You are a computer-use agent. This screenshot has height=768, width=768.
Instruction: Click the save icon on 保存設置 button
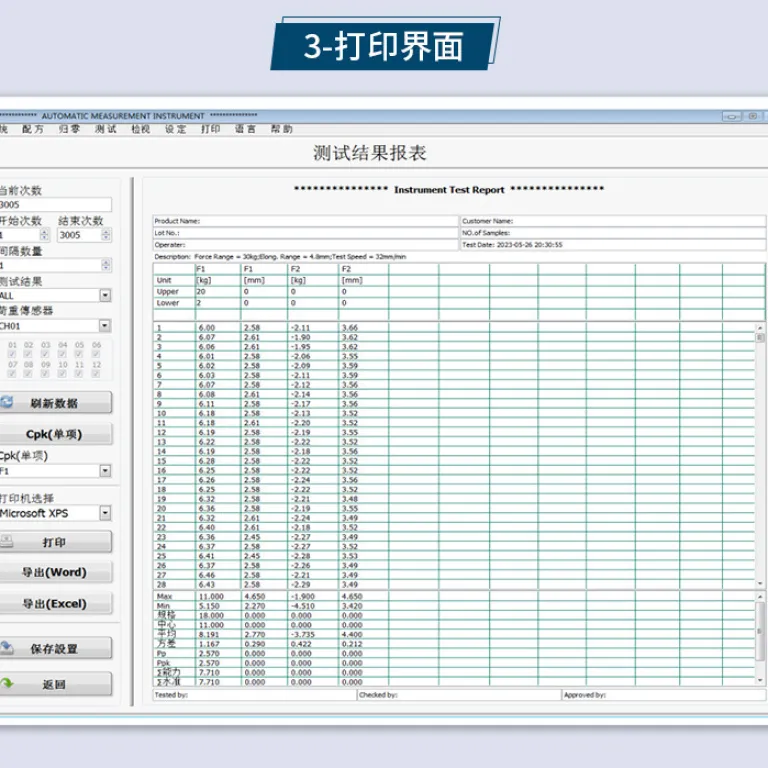click(6, 648)
